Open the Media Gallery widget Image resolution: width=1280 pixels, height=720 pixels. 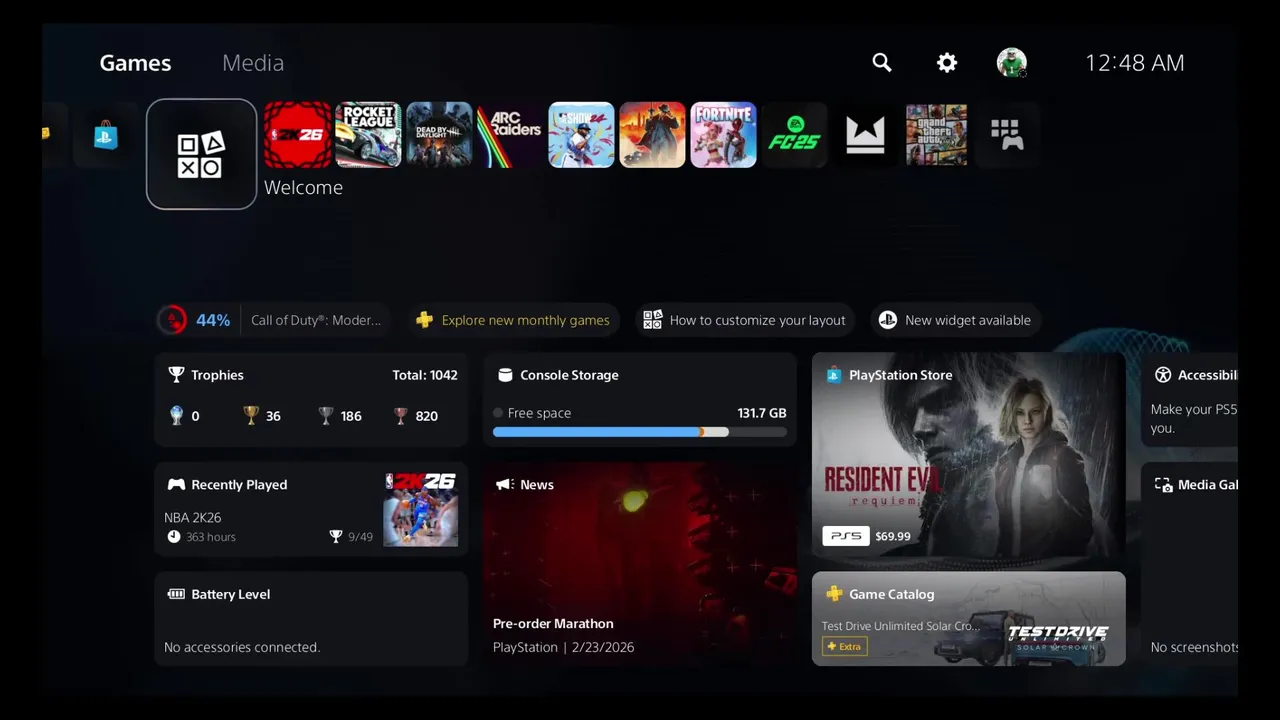(1189, 564)
